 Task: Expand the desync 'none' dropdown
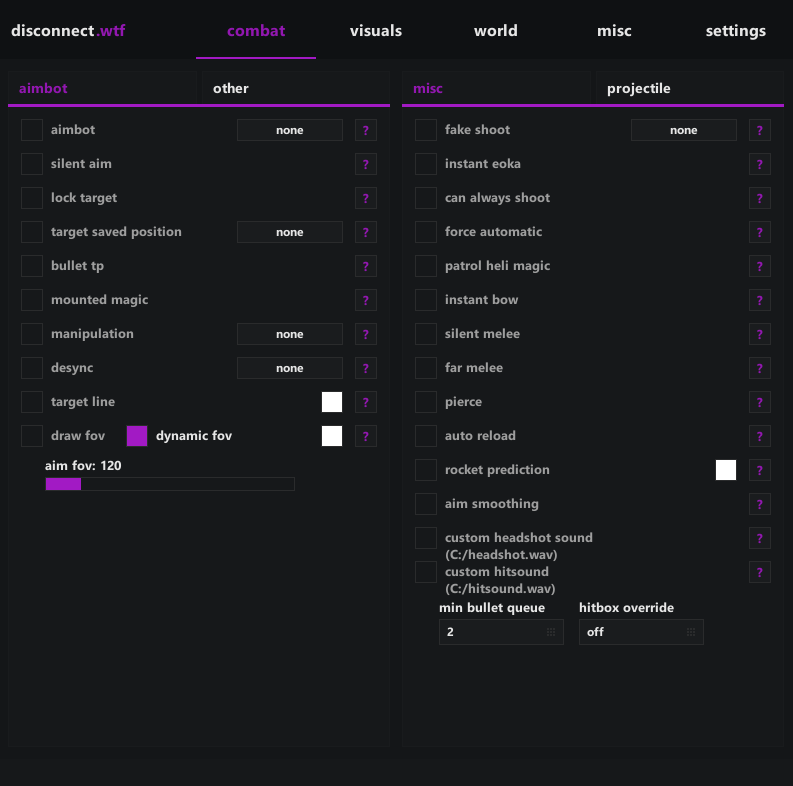[290, 368]
